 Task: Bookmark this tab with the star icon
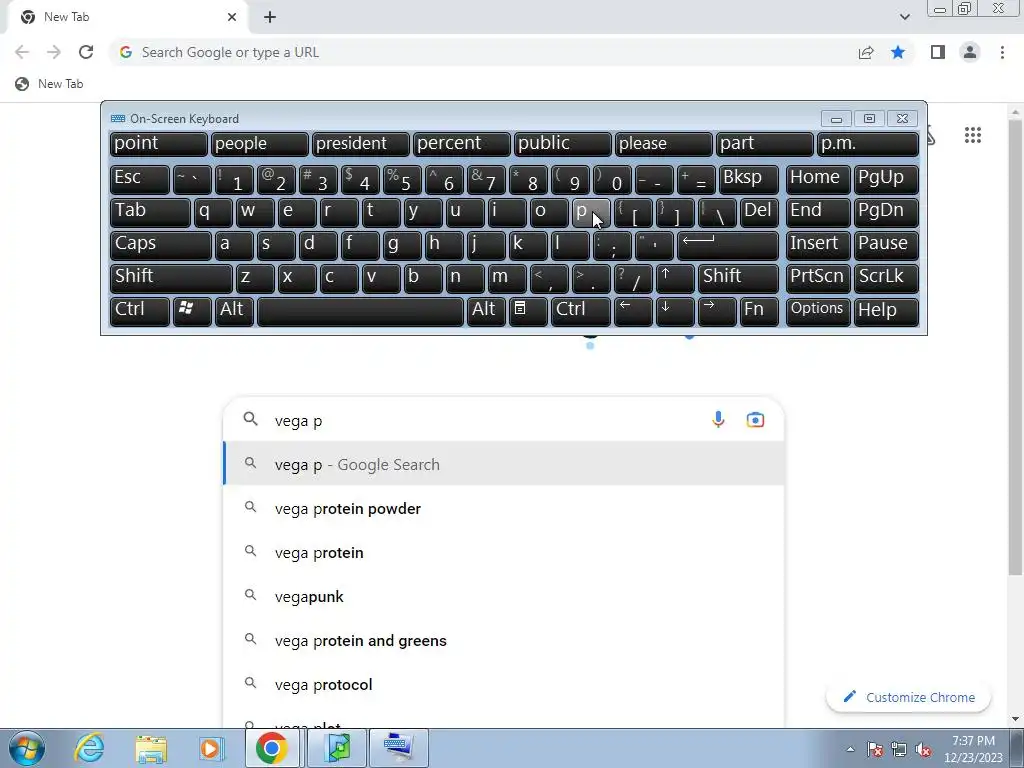coord(898,52)
